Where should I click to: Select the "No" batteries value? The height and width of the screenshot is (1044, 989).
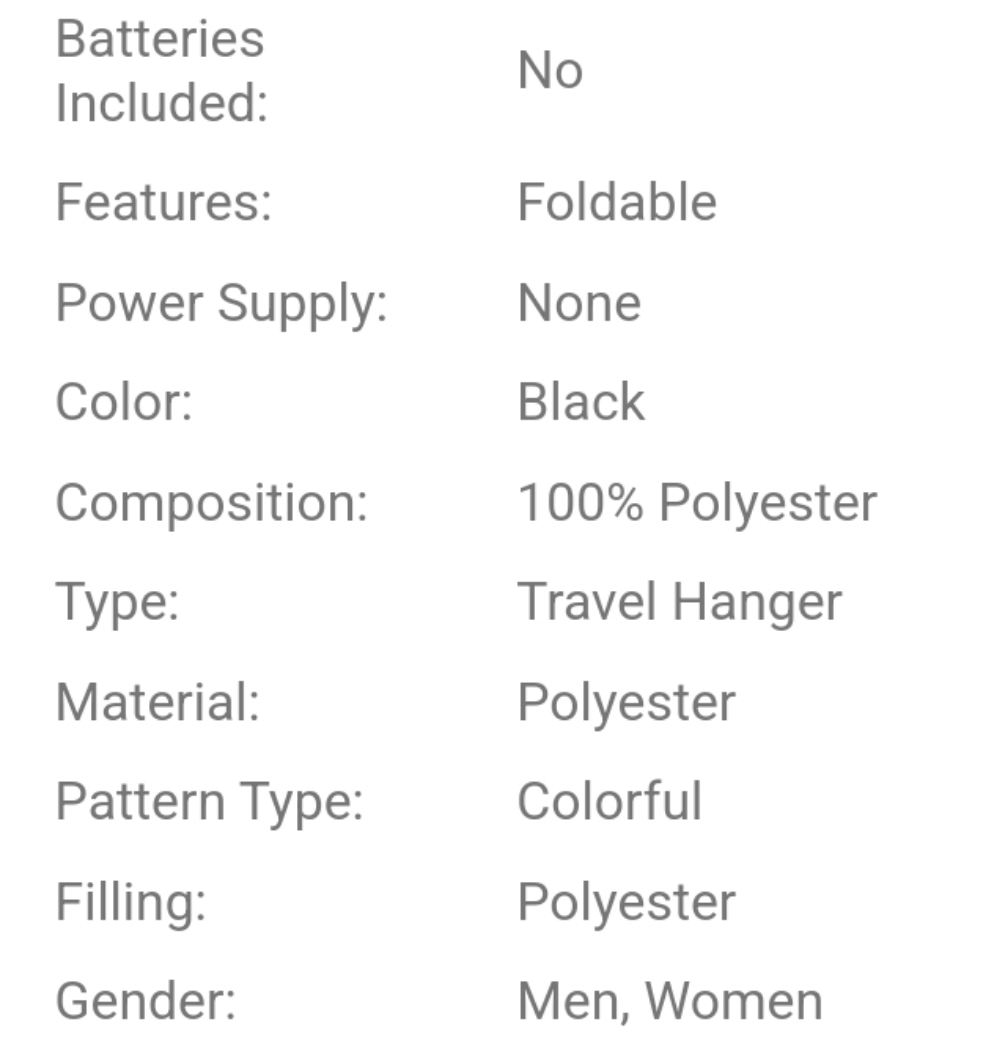550,72
